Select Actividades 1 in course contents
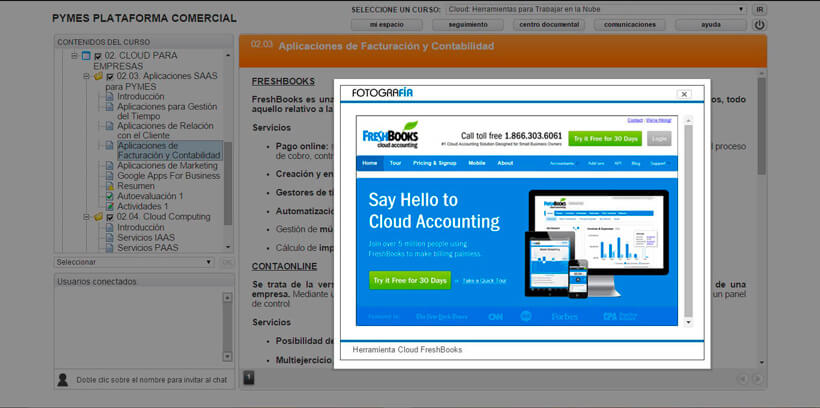 [x=142, y=207]
